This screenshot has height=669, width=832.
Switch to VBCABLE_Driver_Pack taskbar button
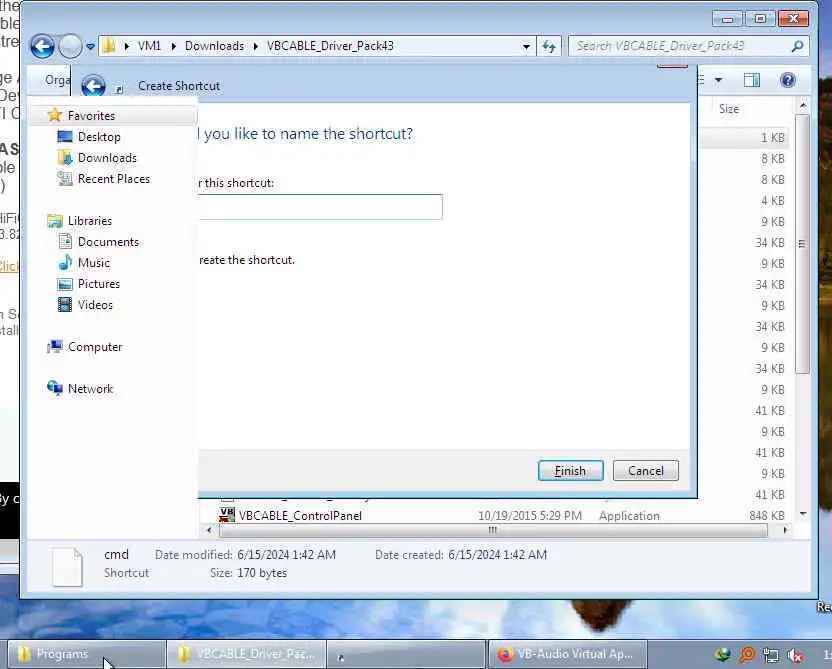tap(247, 655)
